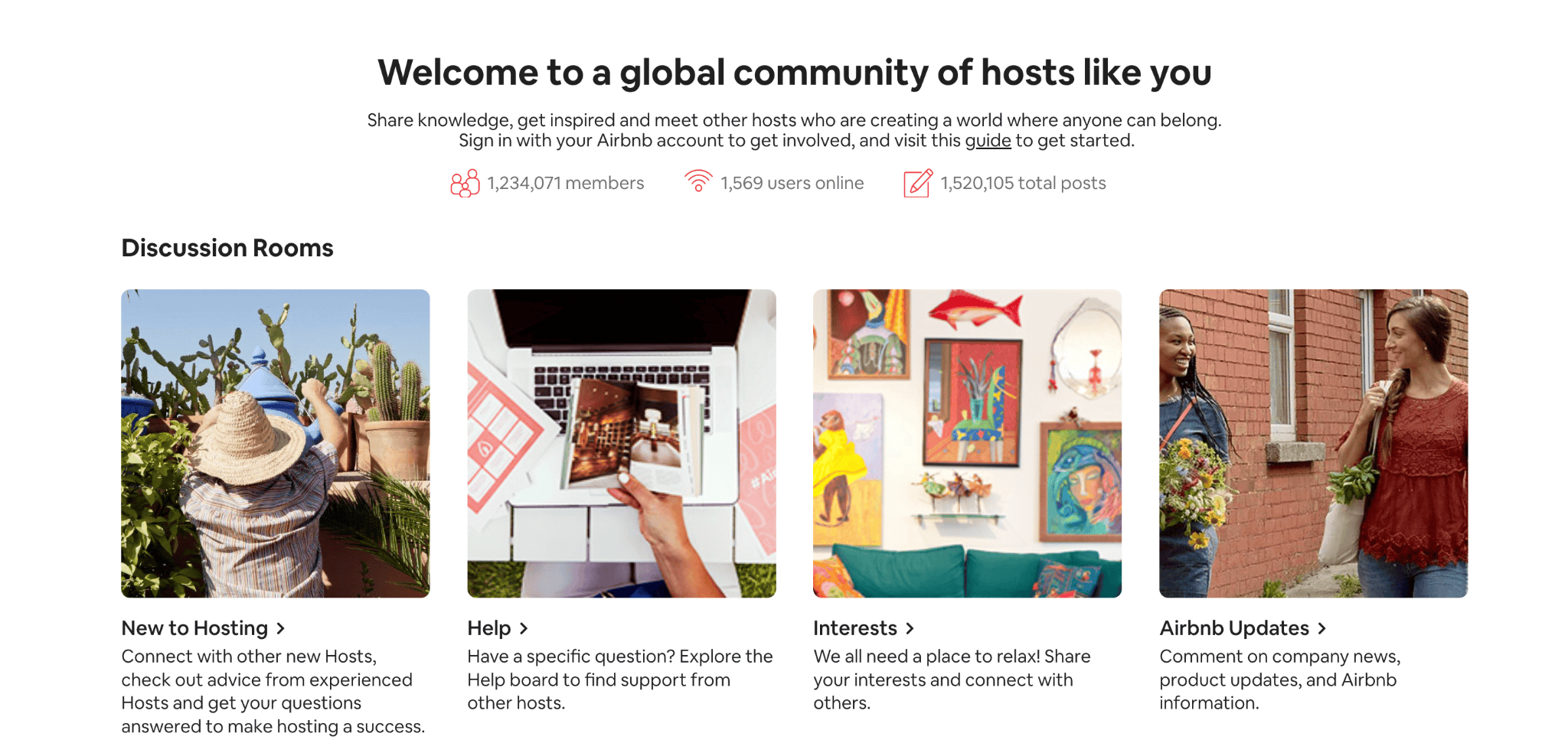Open the New to Hosting room
This screenshot has width=1568, height=756.
(194, 628)
